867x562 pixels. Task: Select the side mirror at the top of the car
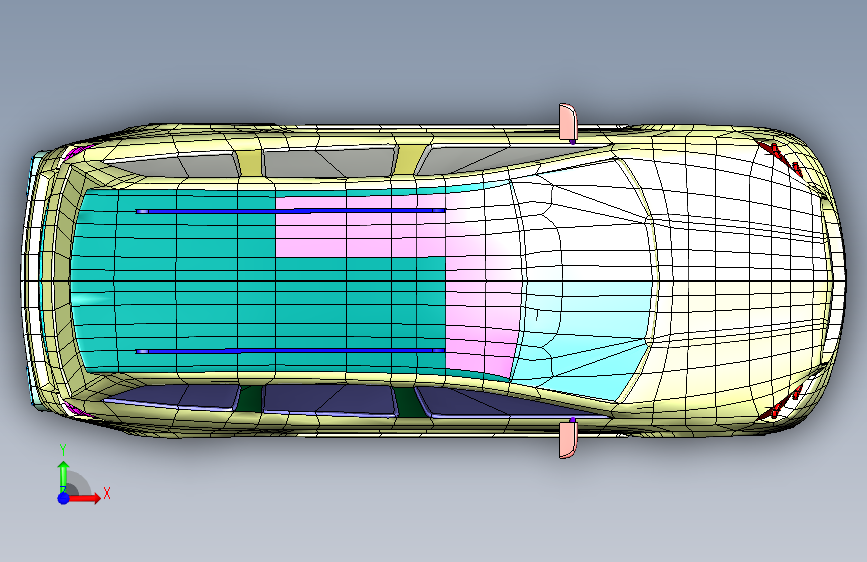click(x=568, y=122)
